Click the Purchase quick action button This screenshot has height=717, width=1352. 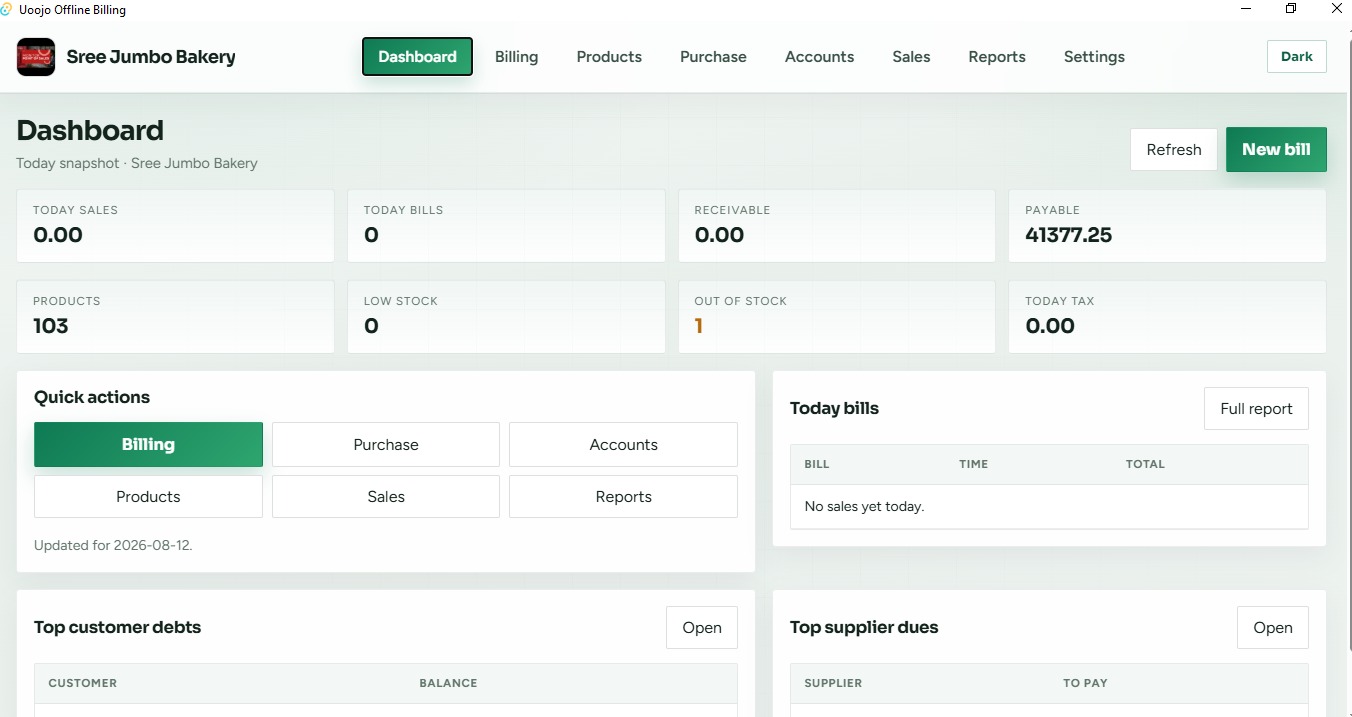[386, 444]
